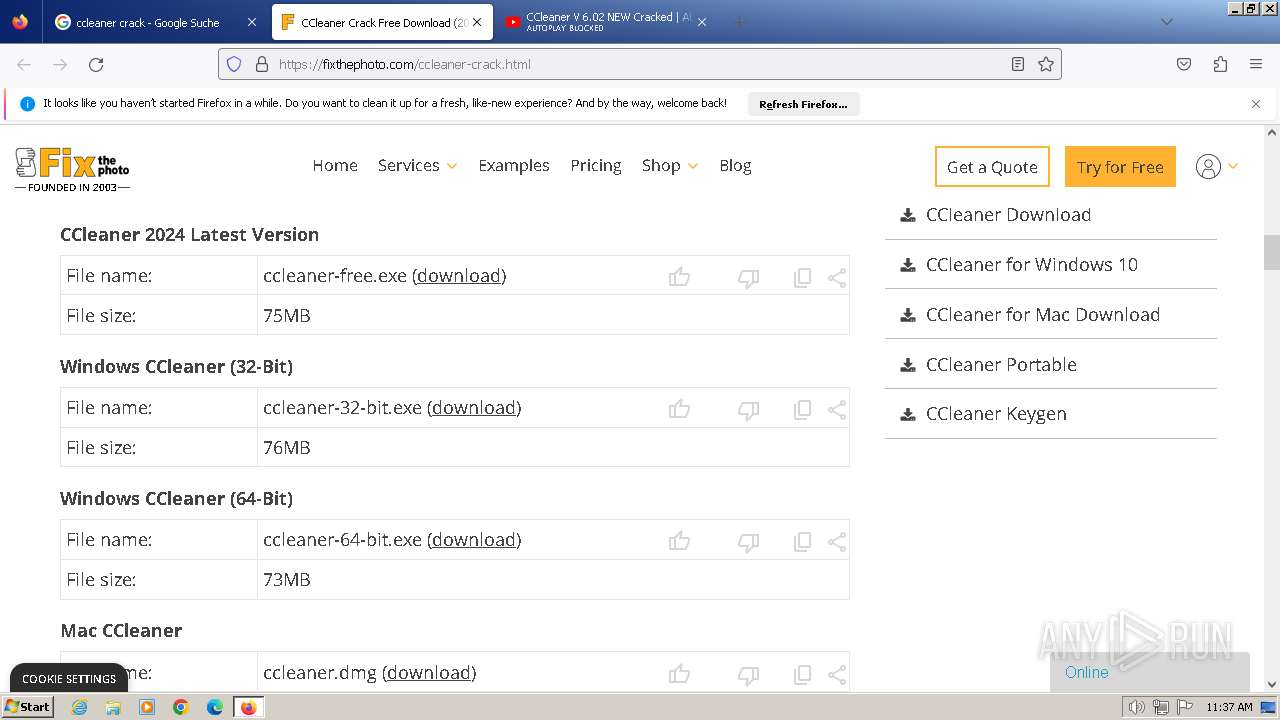Image resolution: width=1280 pixels, height=720 pixels.
Task: Open the Windows Start menu
Action: [27, 707]
